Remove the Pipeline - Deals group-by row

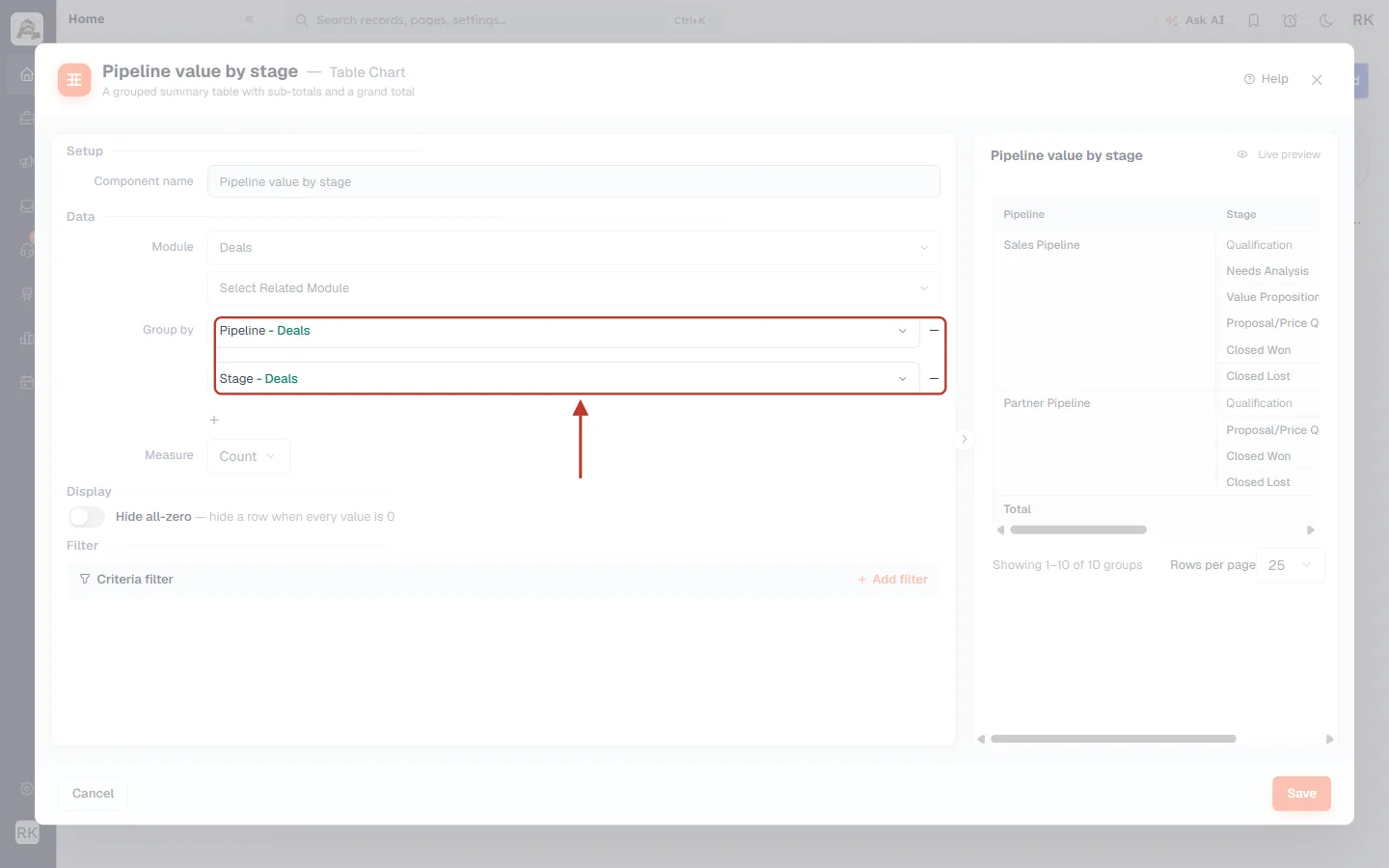934,331
